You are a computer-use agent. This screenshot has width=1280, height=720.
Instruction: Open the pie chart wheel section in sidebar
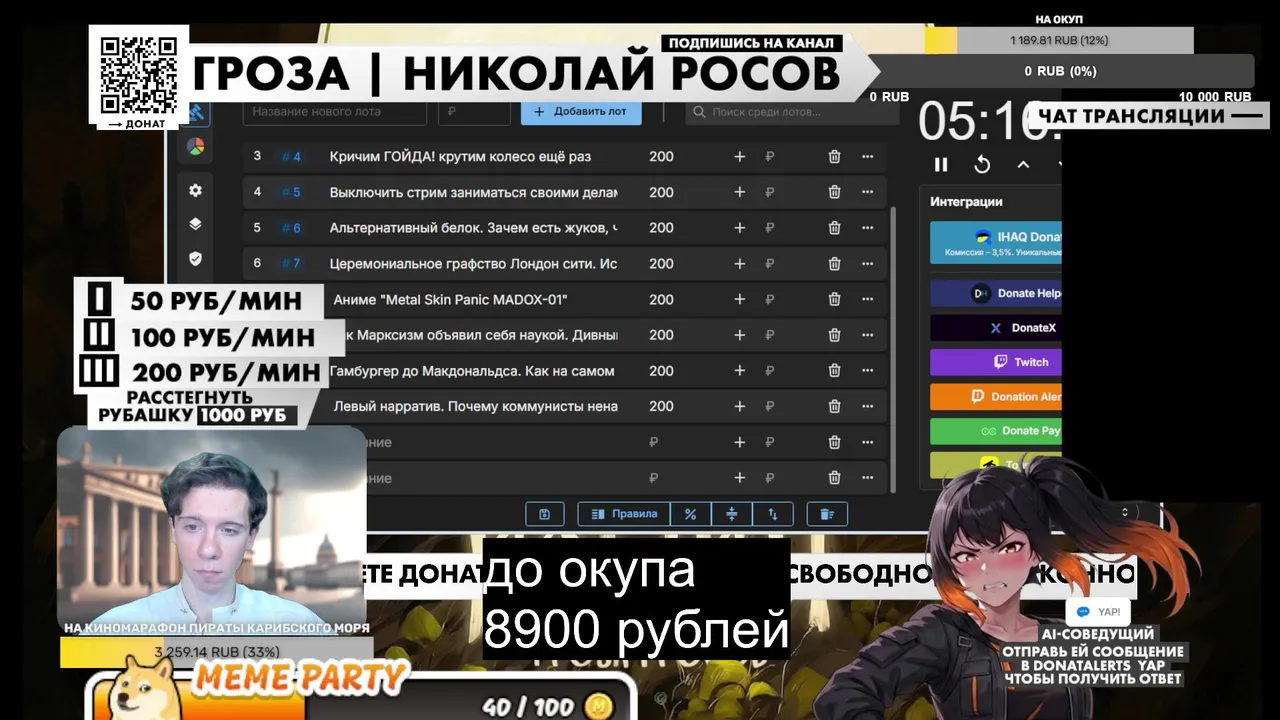click(195, 147)
